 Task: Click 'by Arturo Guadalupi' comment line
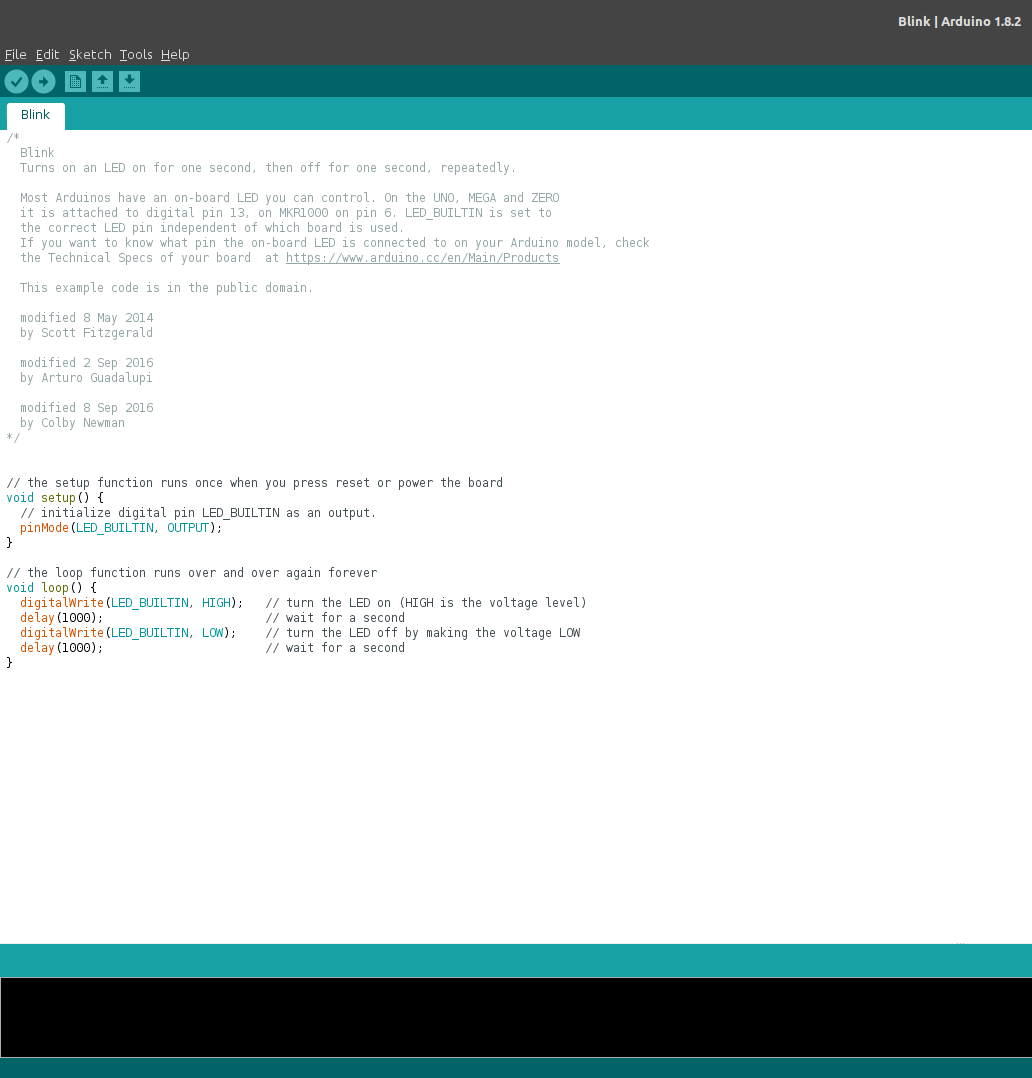coord(86,378)
